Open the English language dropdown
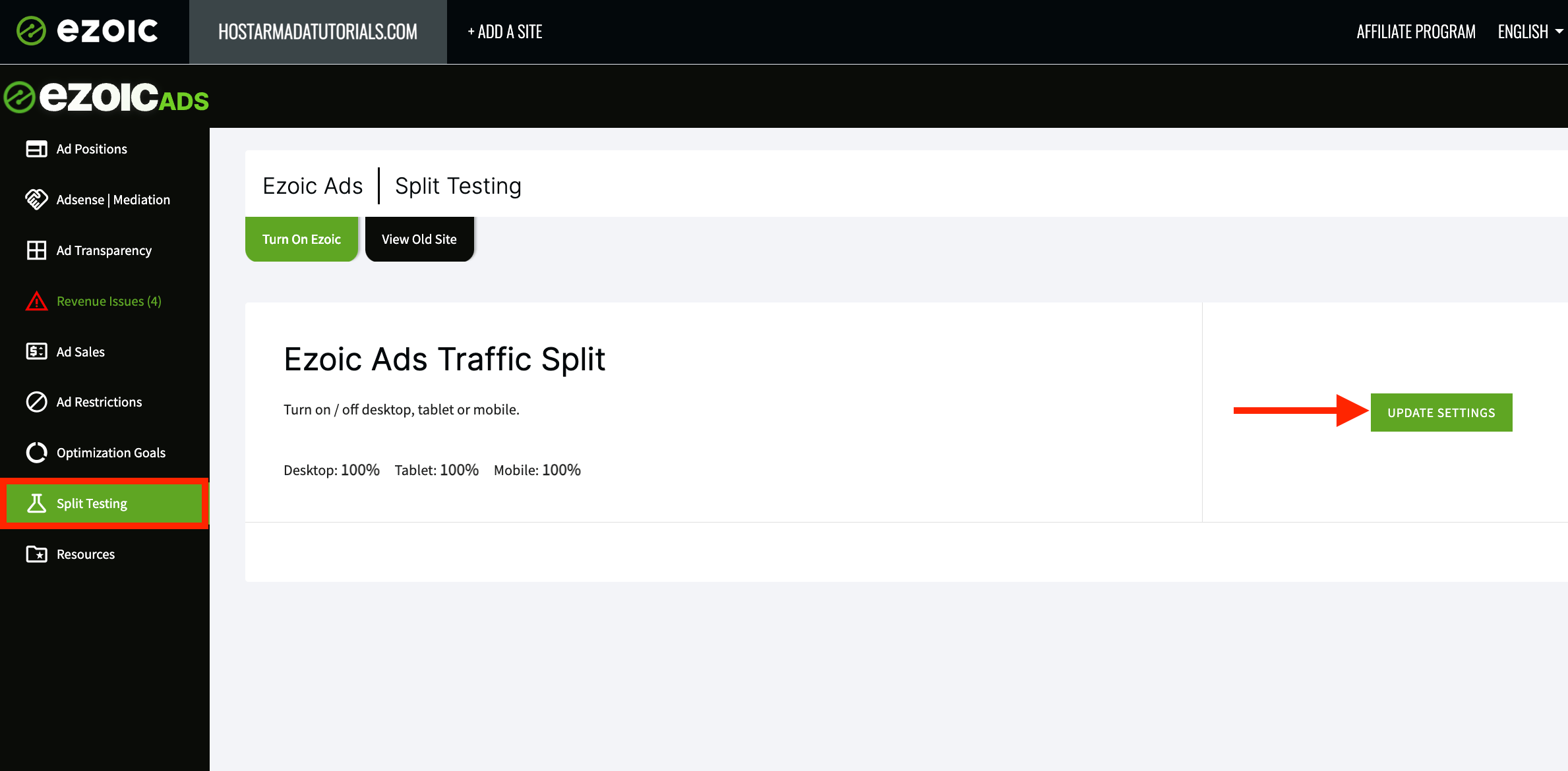This screenshot has height=771, width=1568. tap(1530, 32)
